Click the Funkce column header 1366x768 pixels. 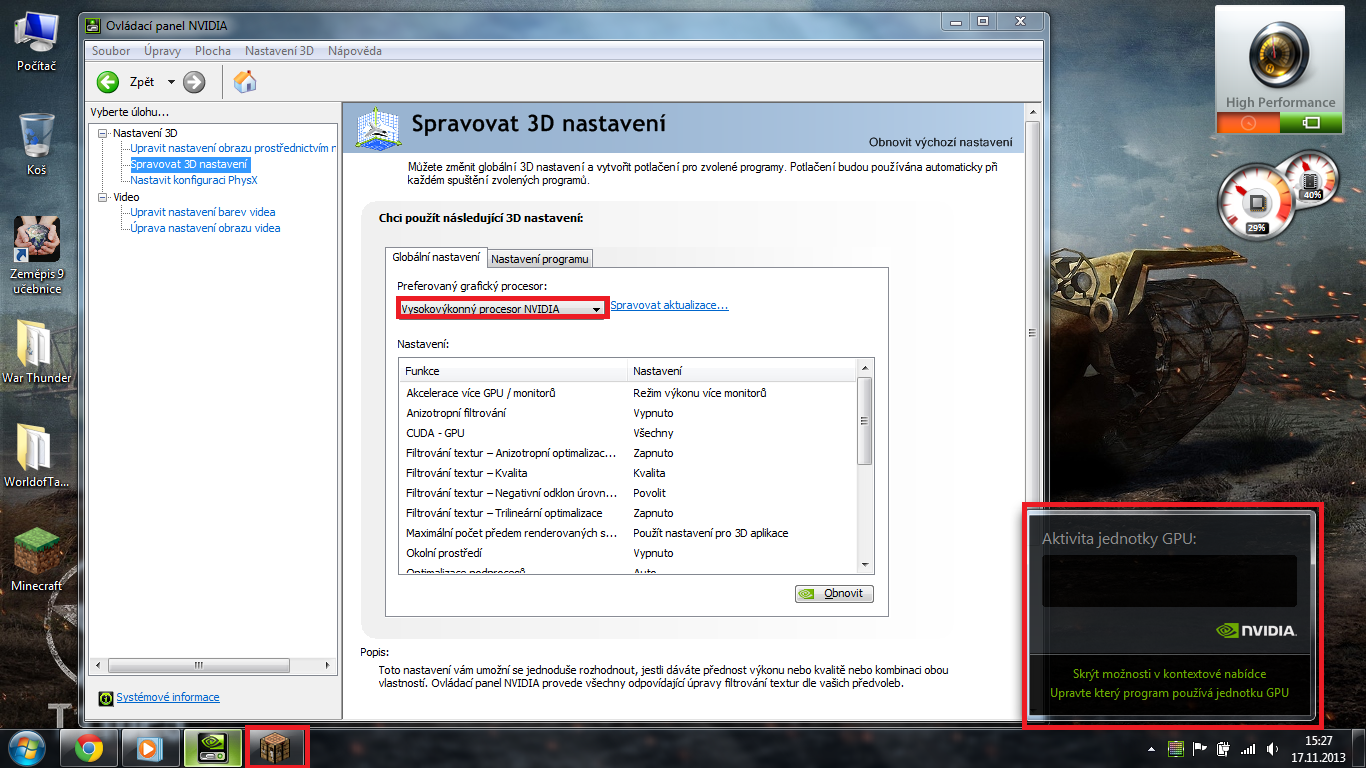pos(514,371)
